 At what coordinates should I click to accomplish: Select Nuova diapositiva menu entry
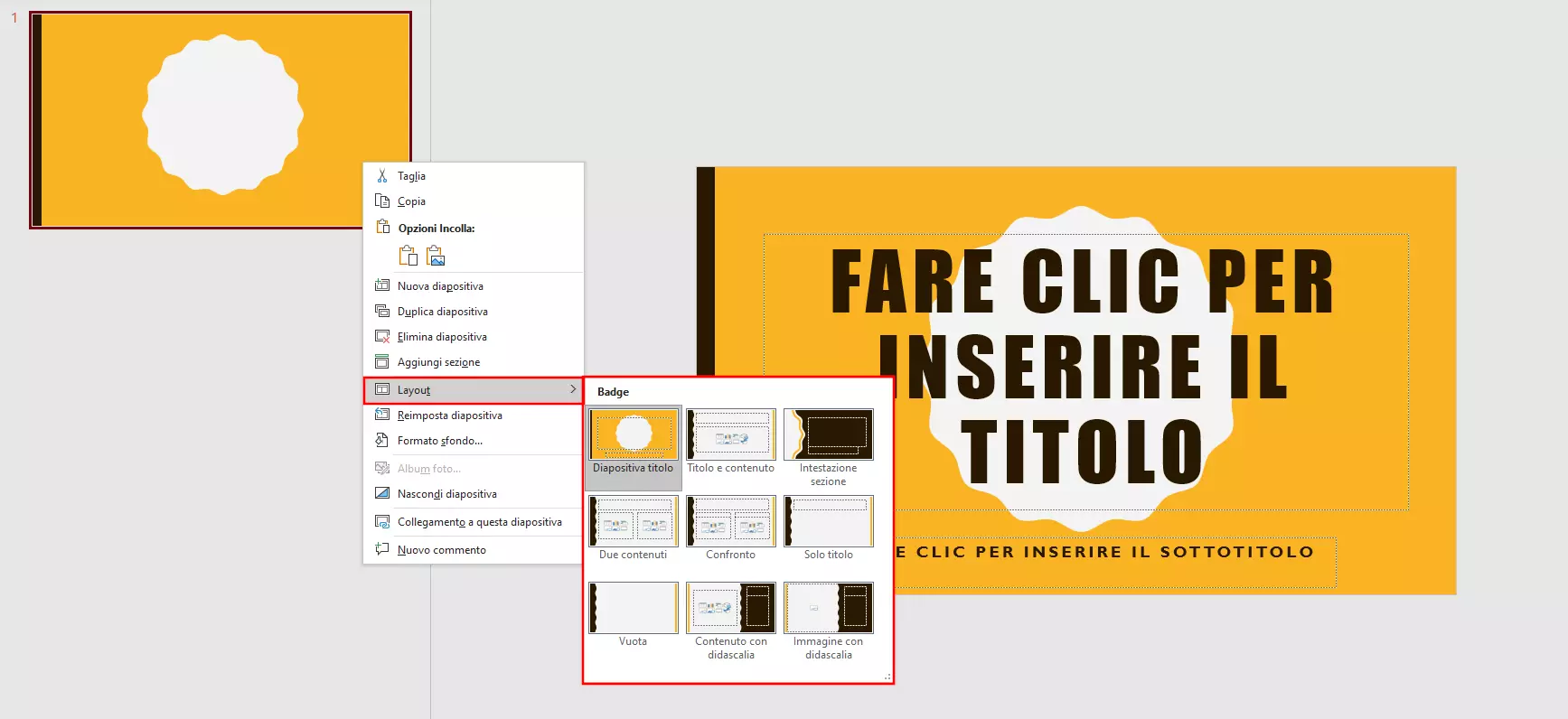point(474,286)
